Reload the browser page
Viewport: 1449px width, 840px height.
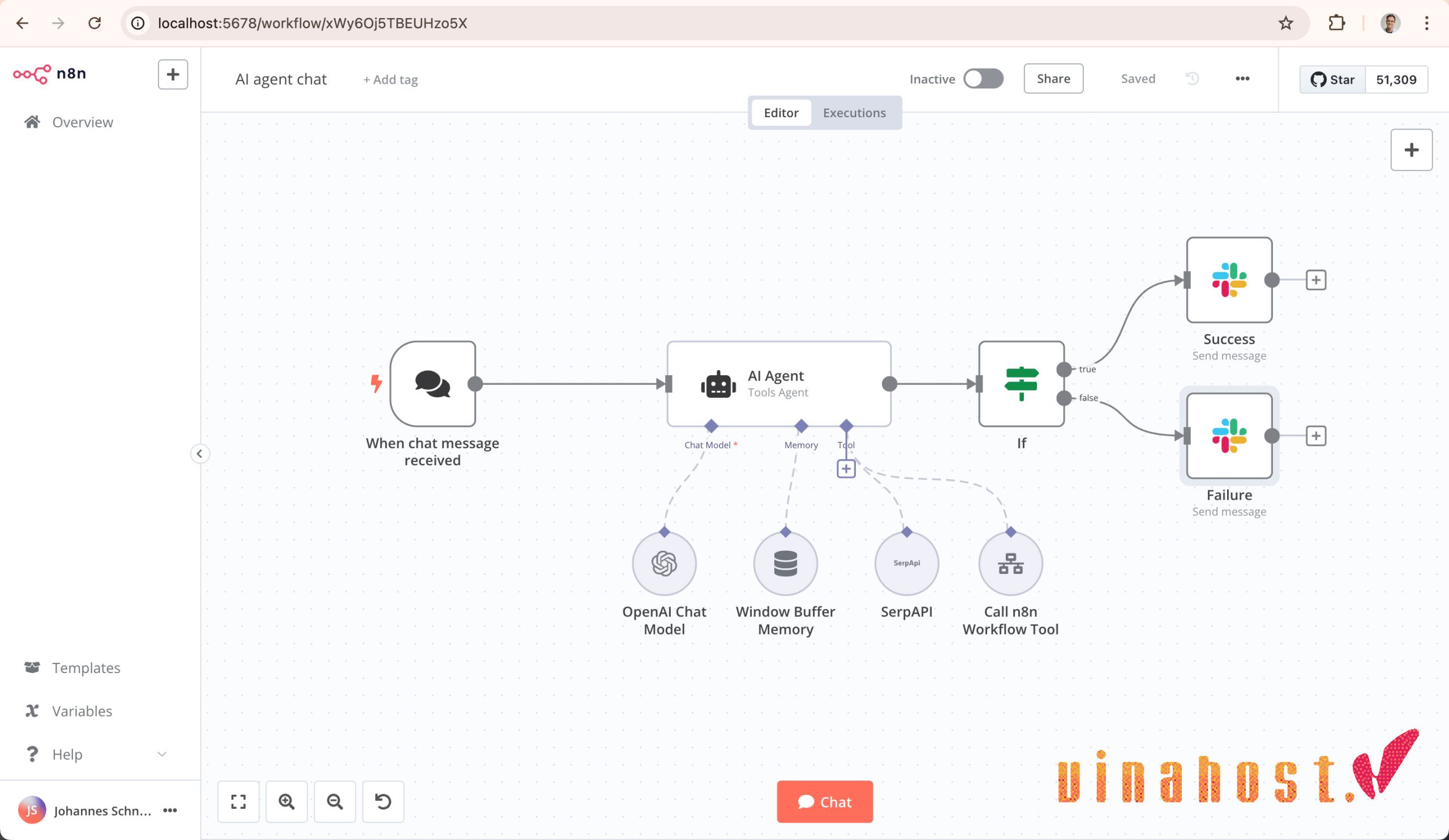[95, 23]
